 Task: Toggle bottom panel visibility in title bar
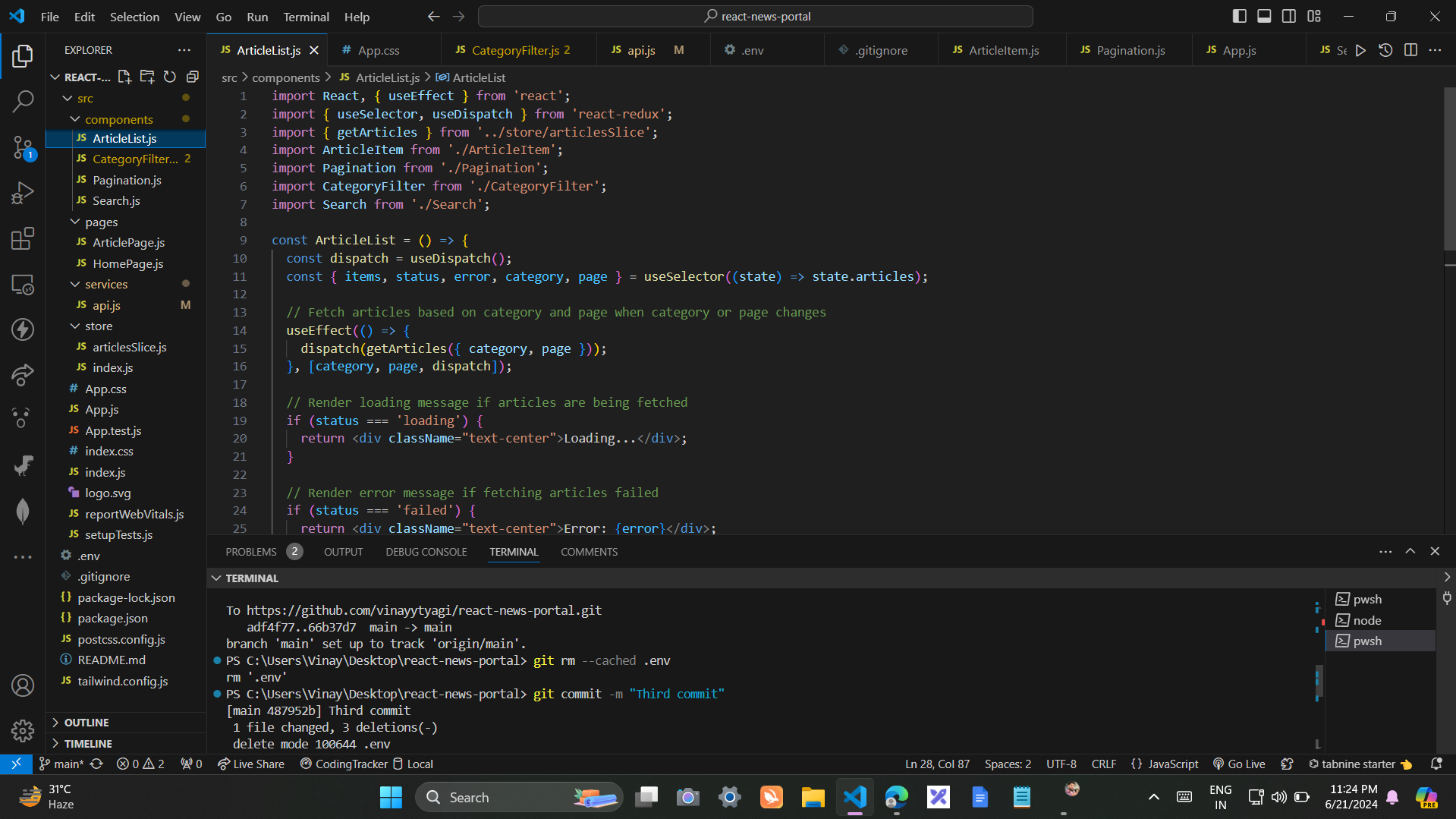(x=1264, y=16)
